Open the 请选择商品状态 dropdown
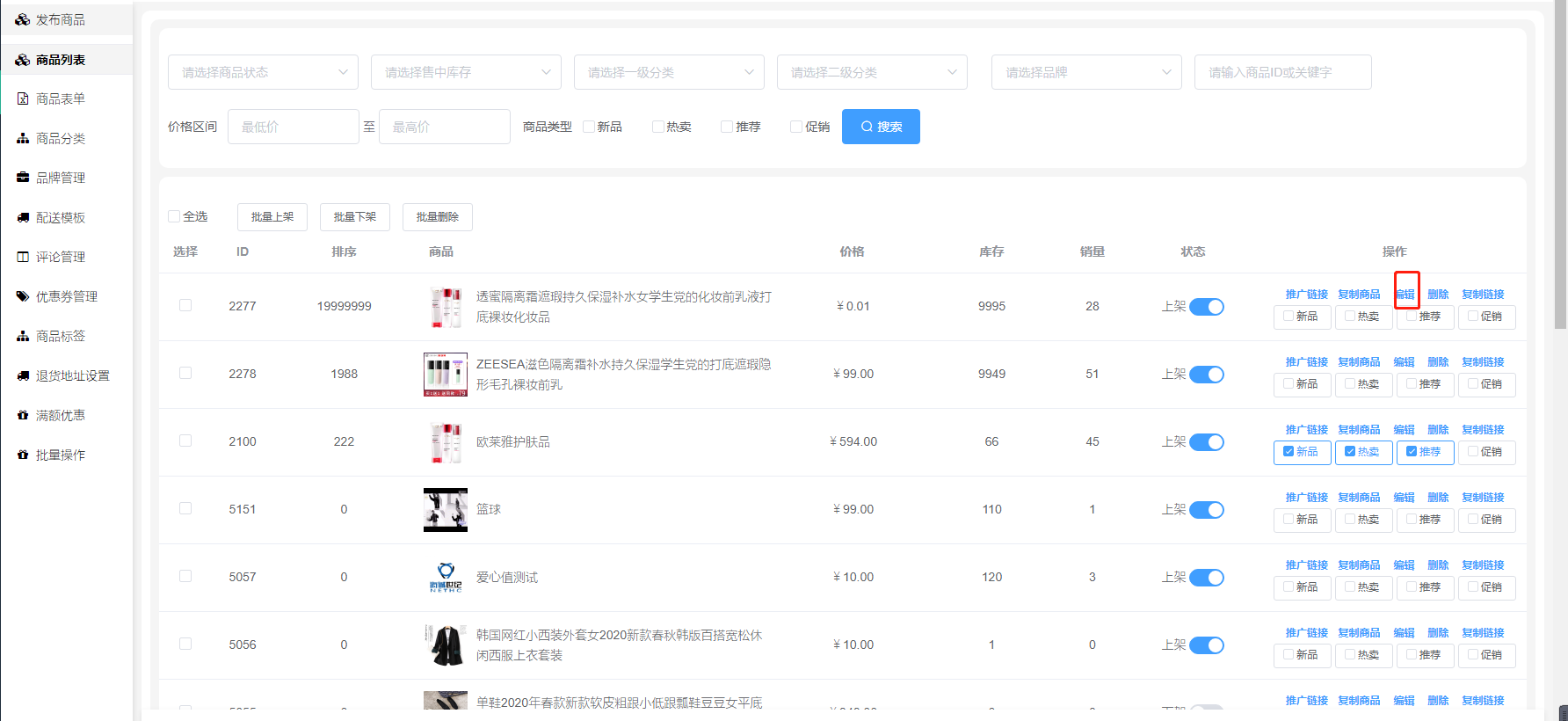The image size is (1568, 721). [263, 72]
